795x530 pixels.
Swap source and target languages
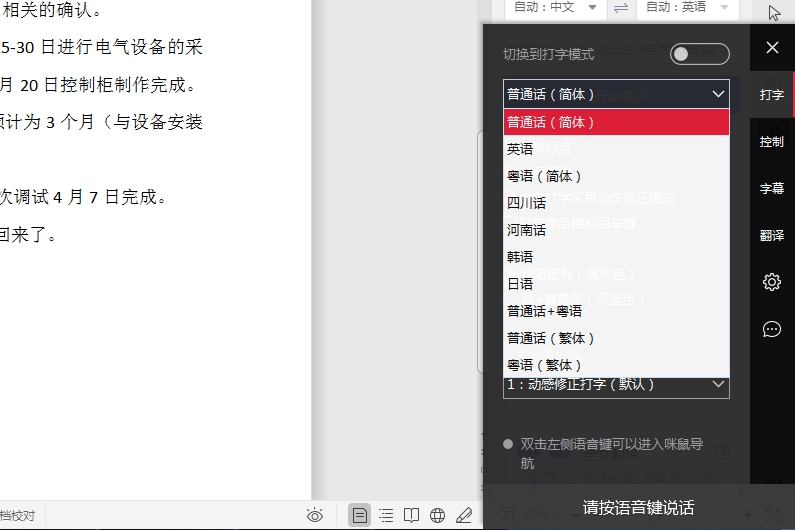(x=621, y=8)
